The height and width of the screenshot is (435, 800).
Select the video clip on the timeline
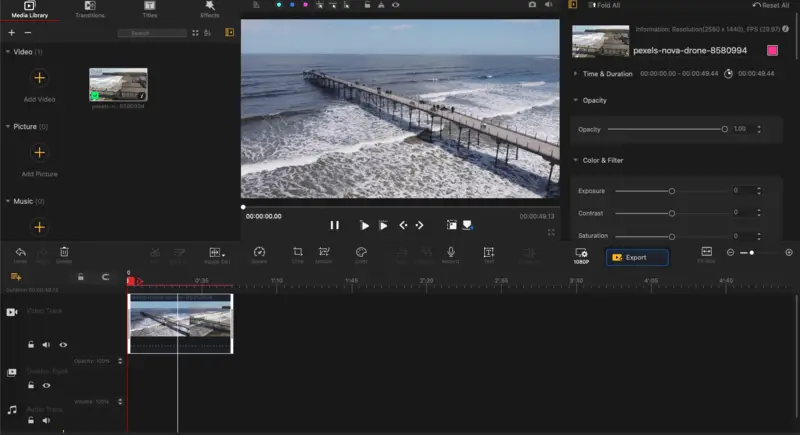[180, 323]
